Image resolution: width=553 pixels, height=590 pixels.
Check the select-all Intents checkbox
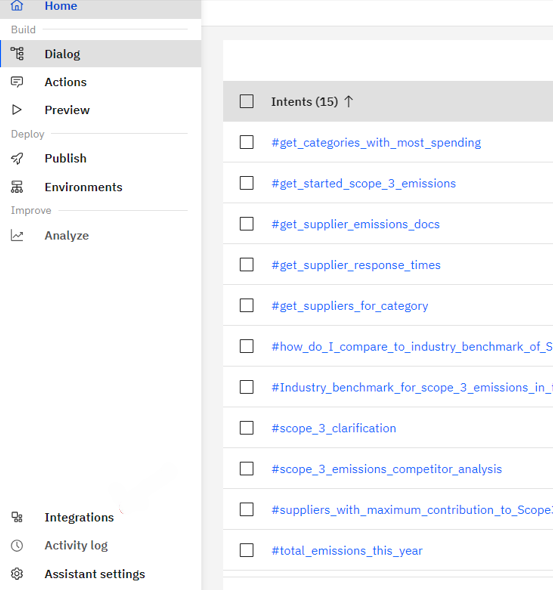246,101
